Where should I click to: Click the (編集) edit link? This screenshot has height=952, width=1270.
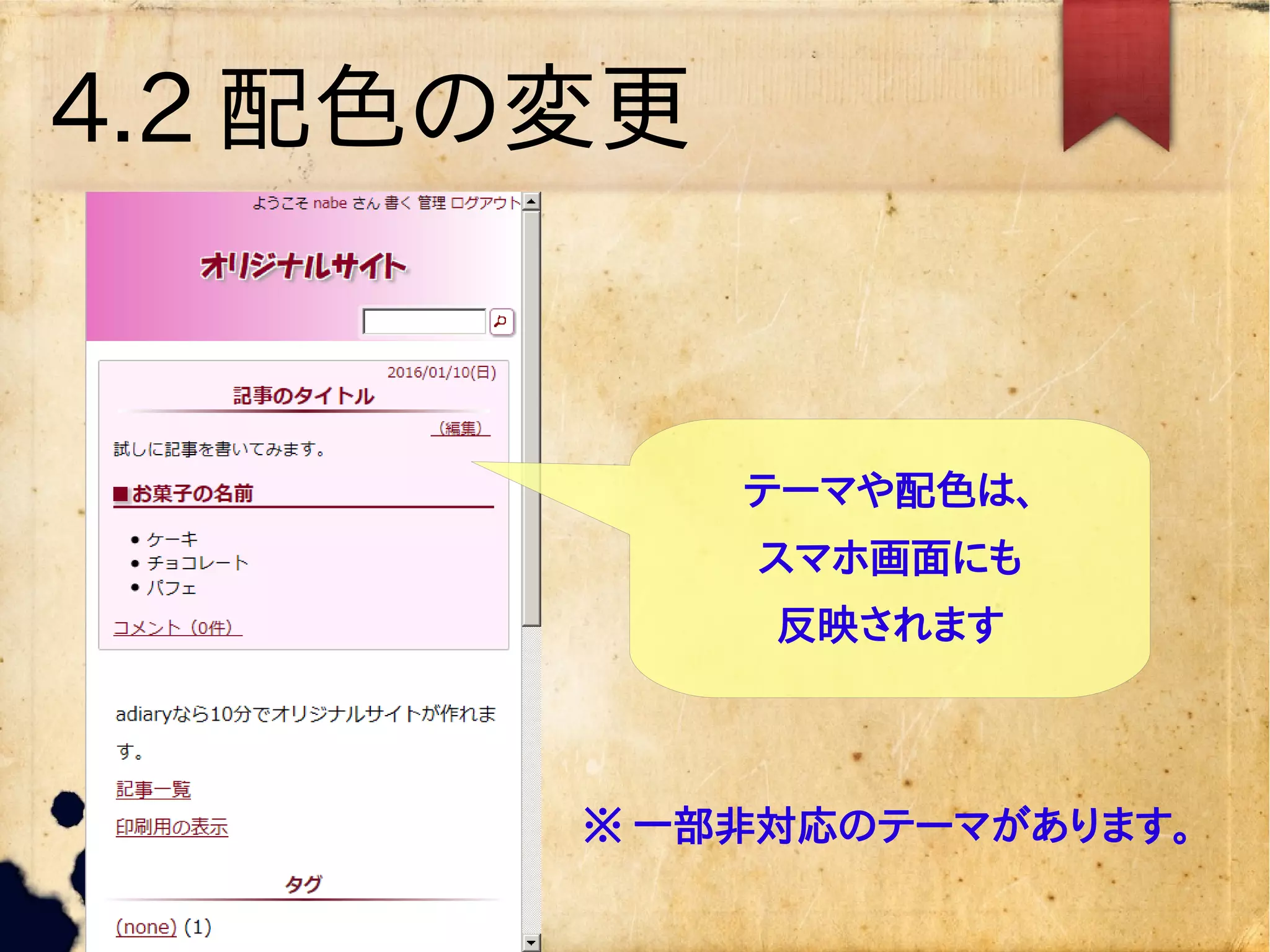coord(460,428)
